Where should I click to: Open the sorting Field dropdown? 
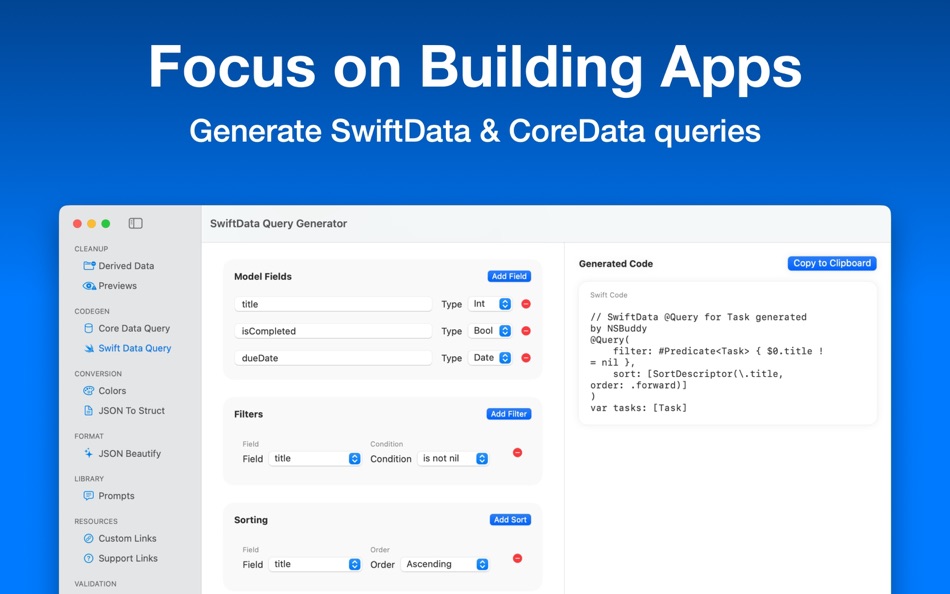pos(315,564)
